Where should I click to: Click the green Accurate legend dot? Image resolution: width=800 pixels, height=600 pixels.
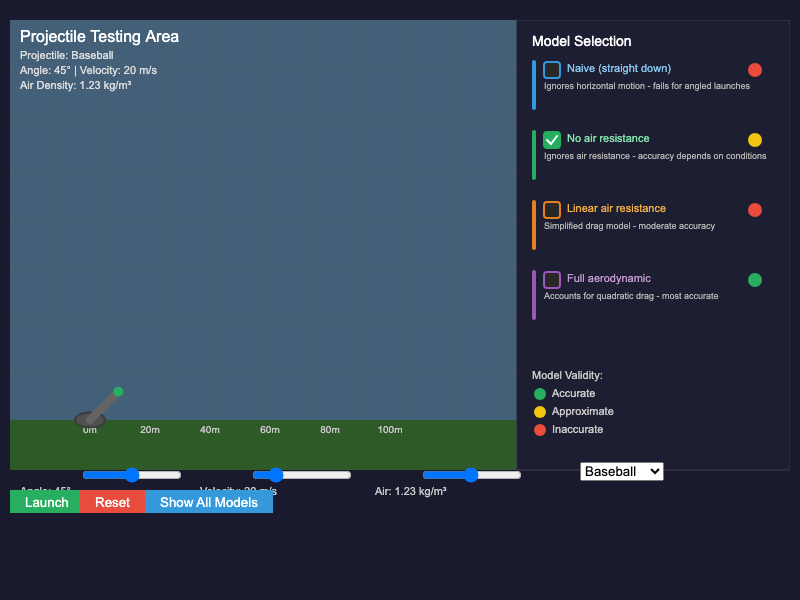click(540, 394)
